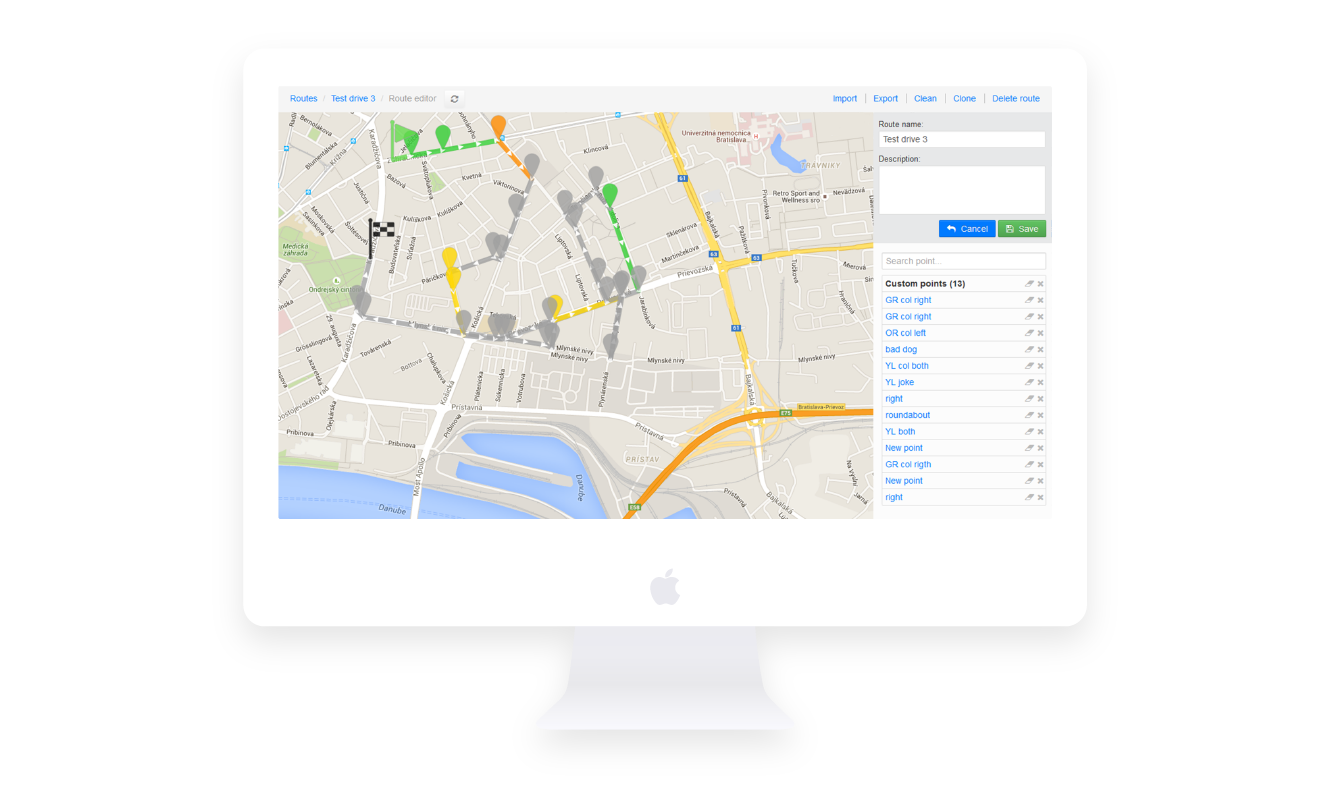Choose Export in the top toolbar
The width and height of the screenshot is (1331, 800).
(885, 99)
